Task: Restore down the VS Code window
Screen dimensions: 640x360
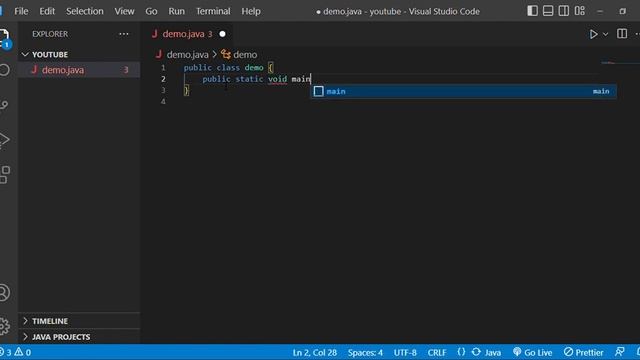Action: click(x=622, y=11)
